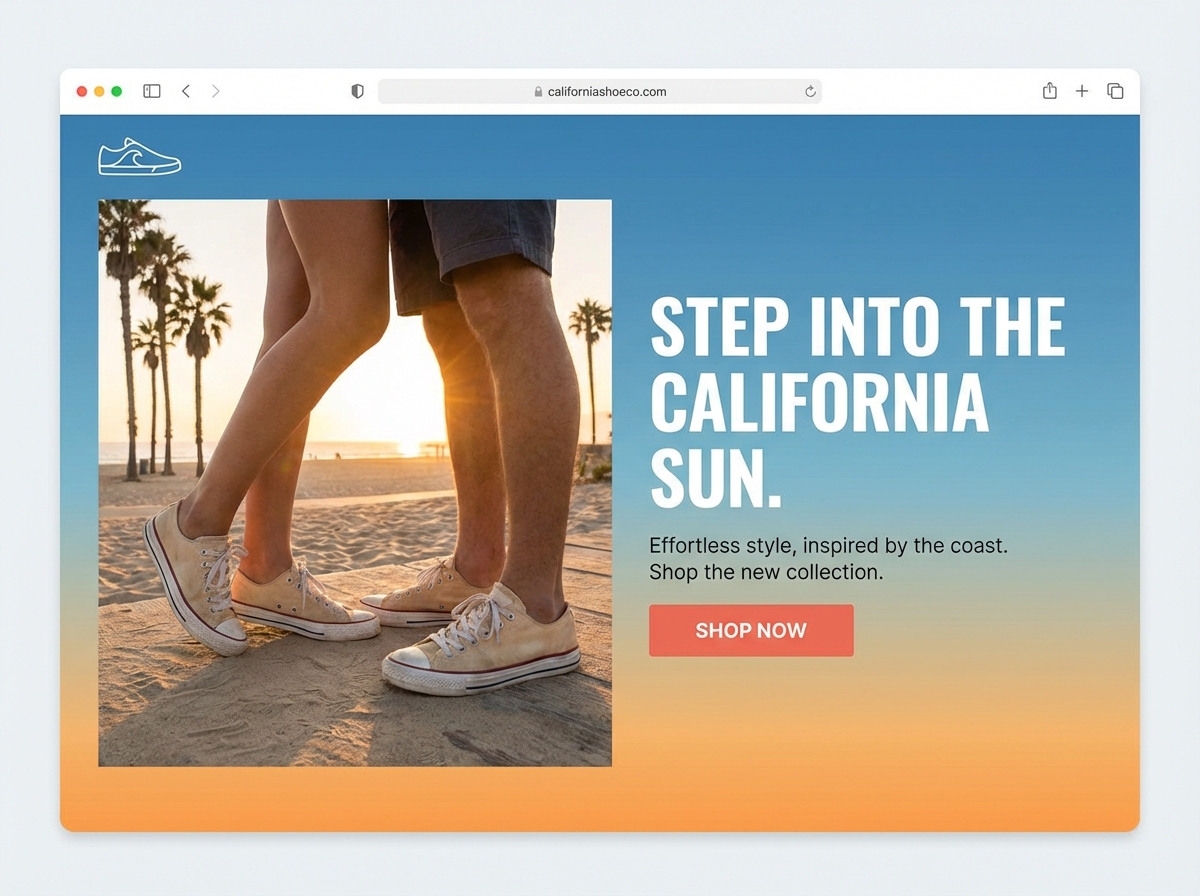Click the tagline 'Effortless style, inspired by the coast.'
The image size is (1200, 896).
point(830,545)
